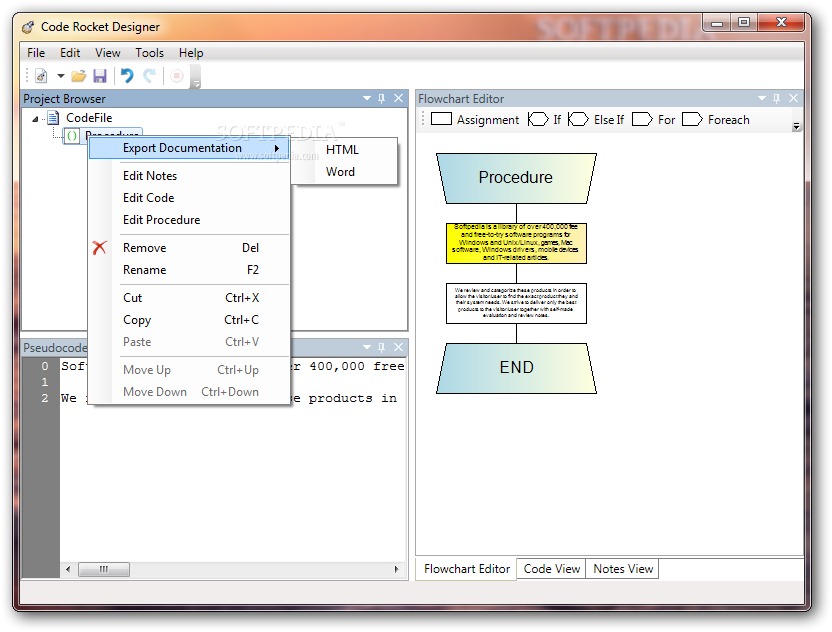Click the pseudocode horizontal scrollbar thumb

(103, 569)
